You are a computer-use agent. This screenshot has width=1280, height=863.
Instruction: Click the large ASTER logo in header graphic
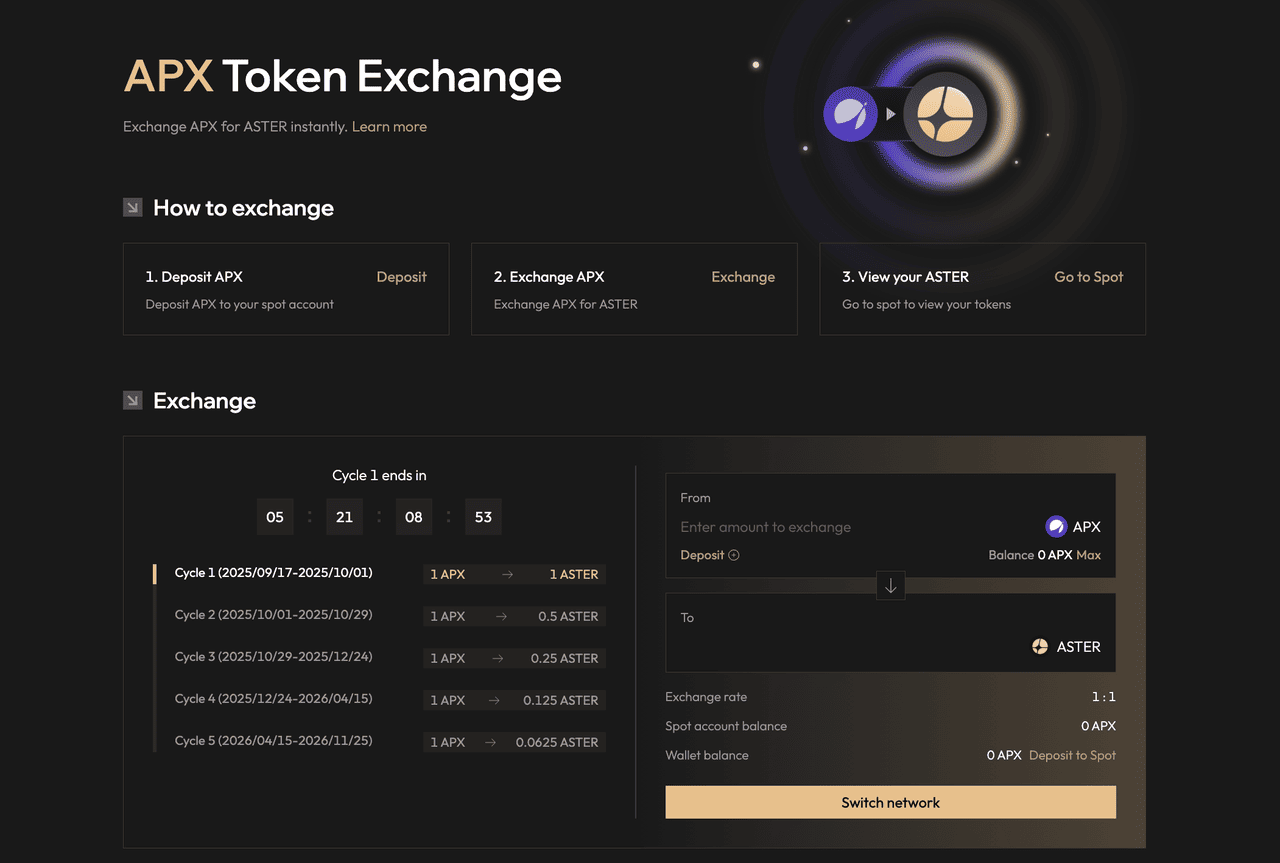944,114
